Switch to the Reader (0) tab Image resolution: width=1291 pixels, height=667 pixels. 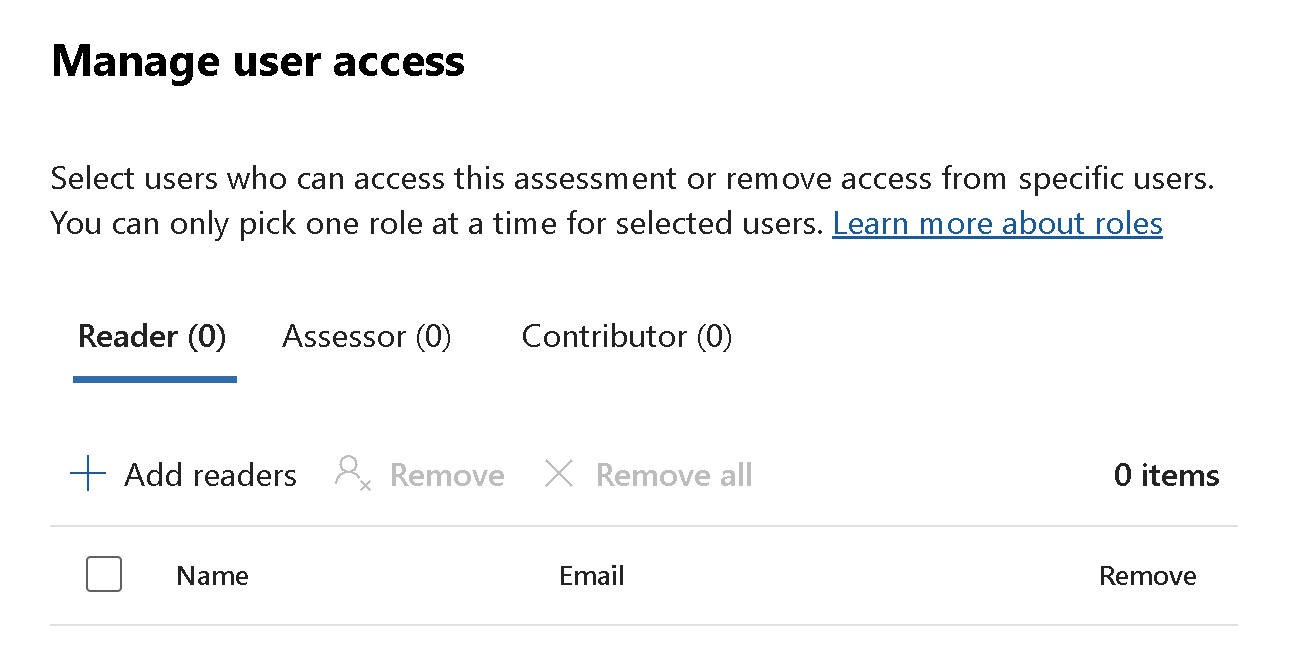coord(152,337)
